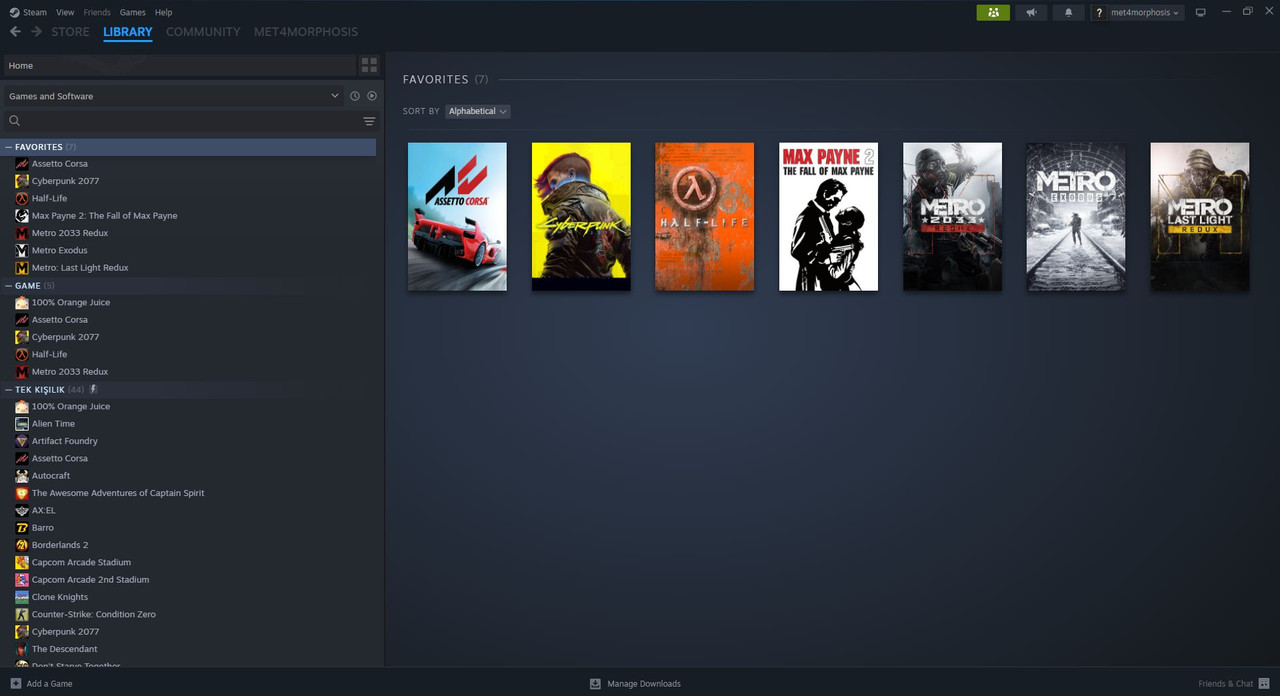Open the Half-Life cover thumbnail
Viewport: 1280px width, 696px height.
[705, 216]
